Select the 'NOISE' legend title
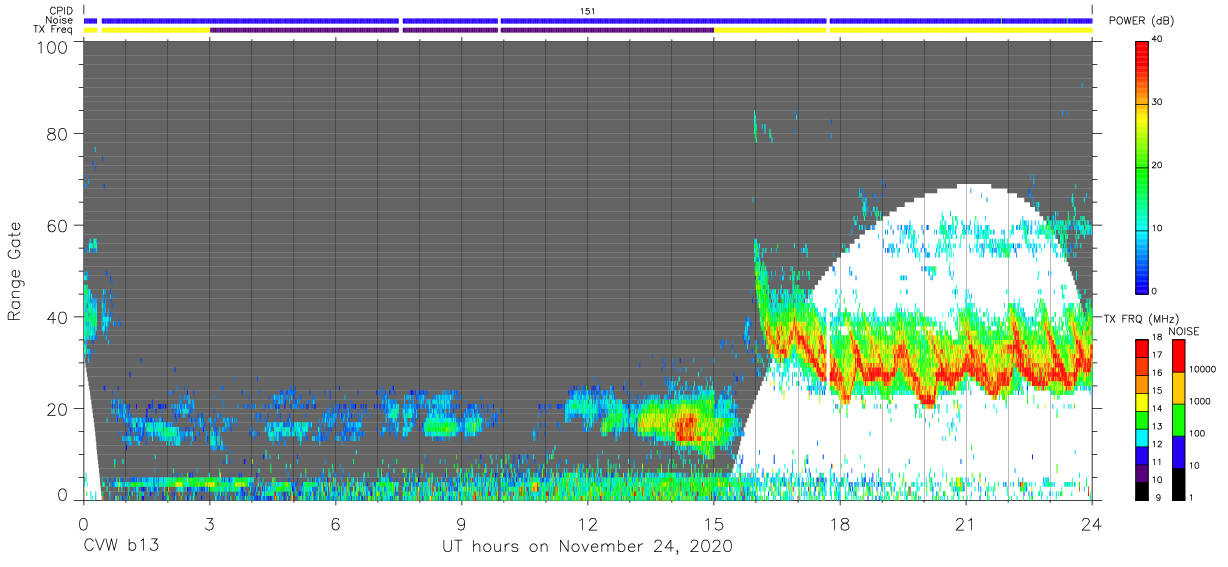1228x567 pixels. [1184, 331]
